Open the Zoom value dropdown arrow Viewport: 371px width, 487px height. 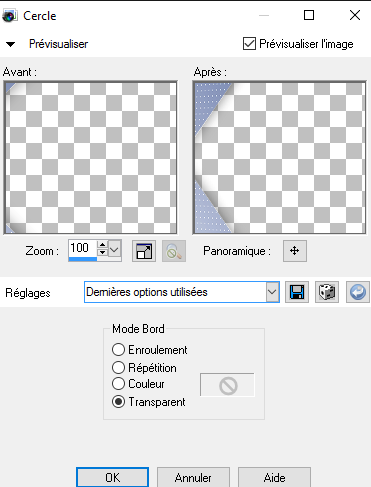tap(114, 249)
